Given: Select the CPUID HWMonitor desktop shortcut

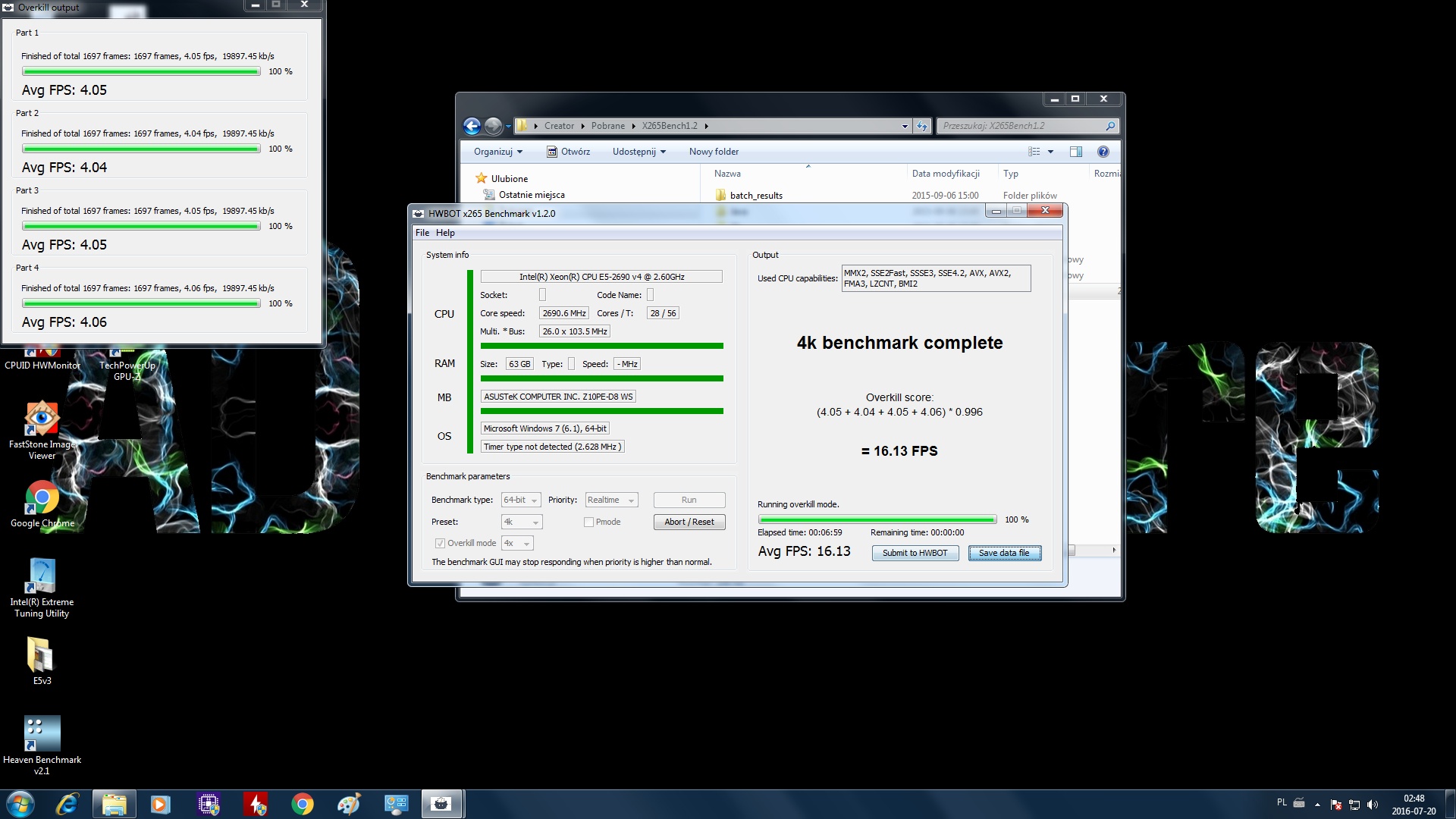Looking at the screenshot, I should [42, 359].
